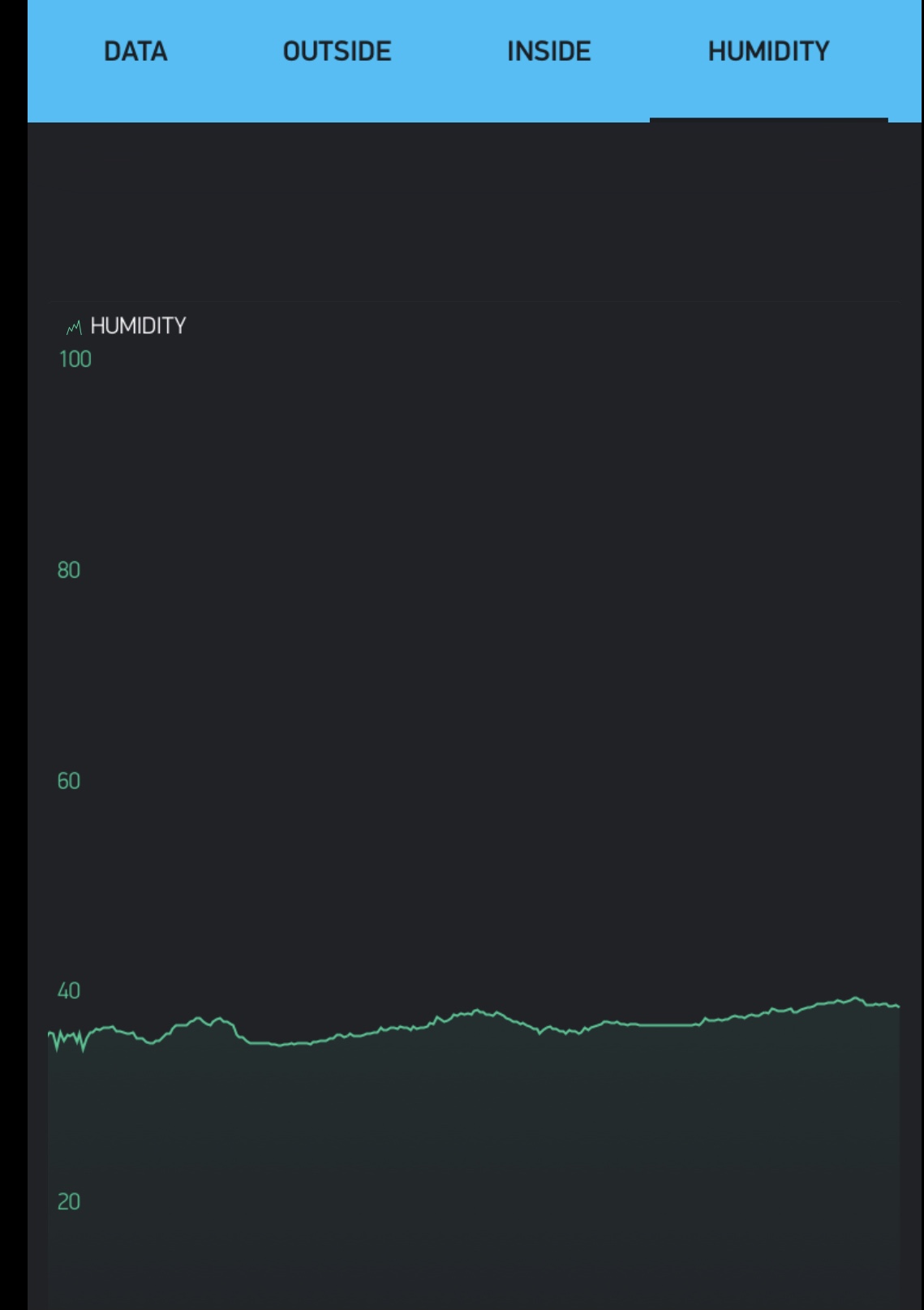
Task: Select the INSIDE tab
Action: coord(548,52)
